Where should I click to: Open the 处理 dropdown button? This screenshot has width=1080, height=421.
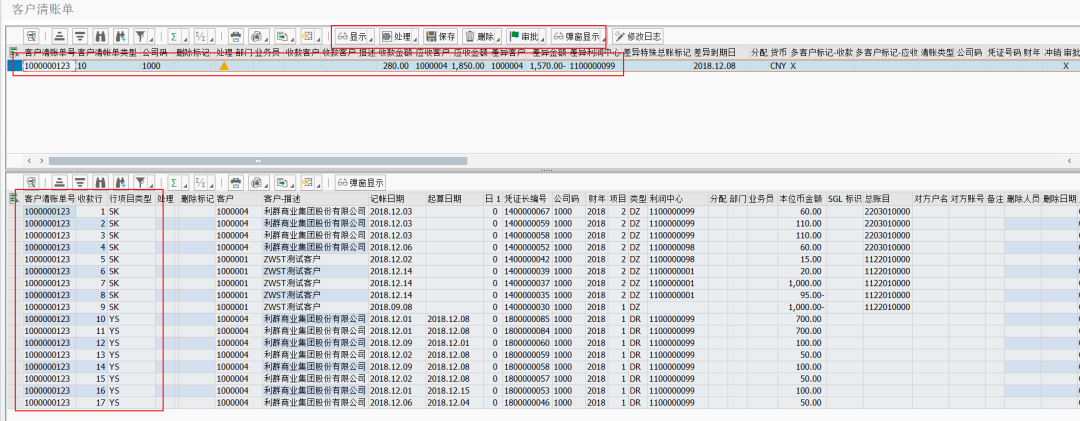coord(399,37)
